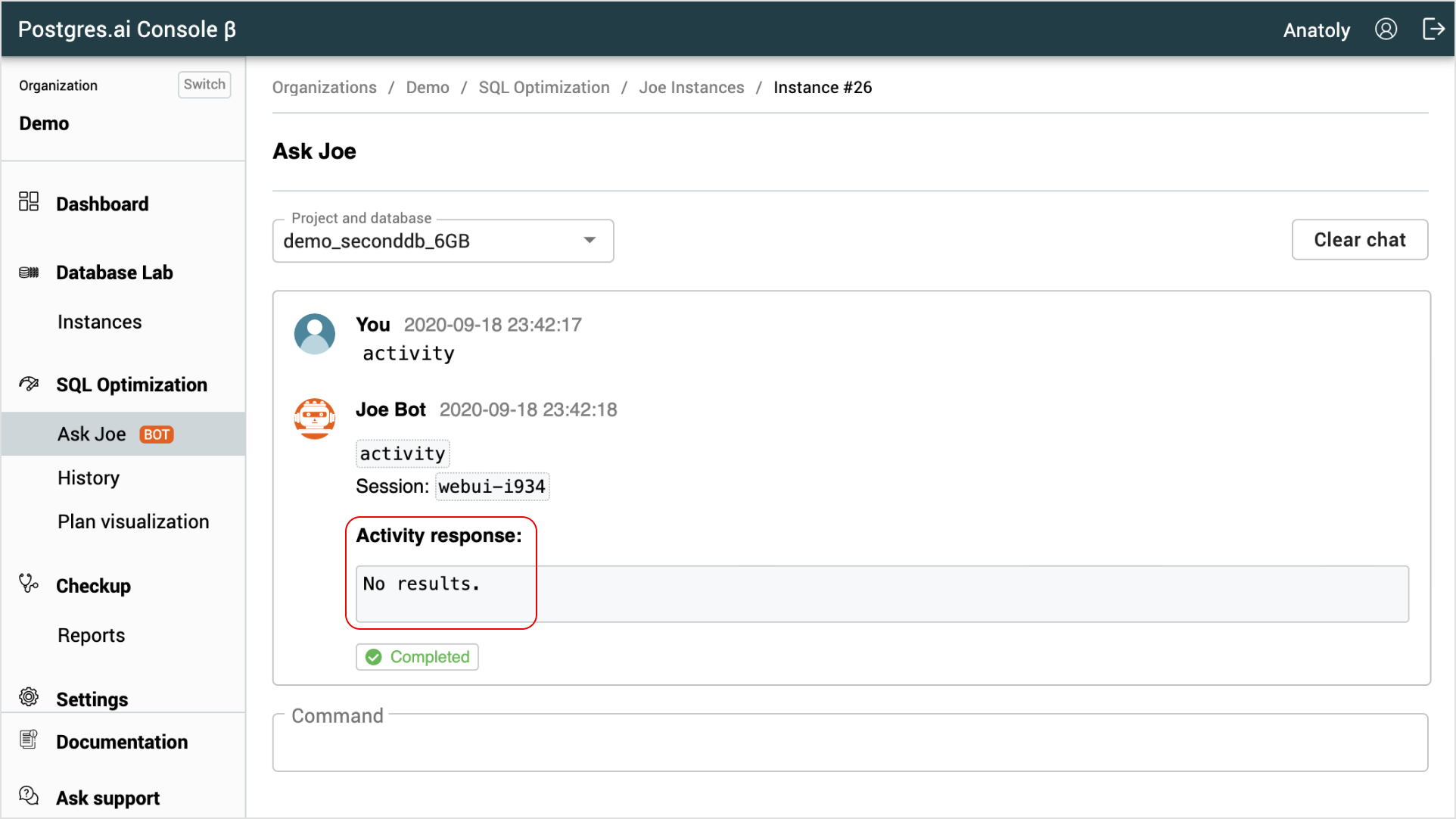Viewport: 1456px width, 819px height.
Task: Click the Anatoly username in header
Action: pyautogui.click(x=1317, y=30)
